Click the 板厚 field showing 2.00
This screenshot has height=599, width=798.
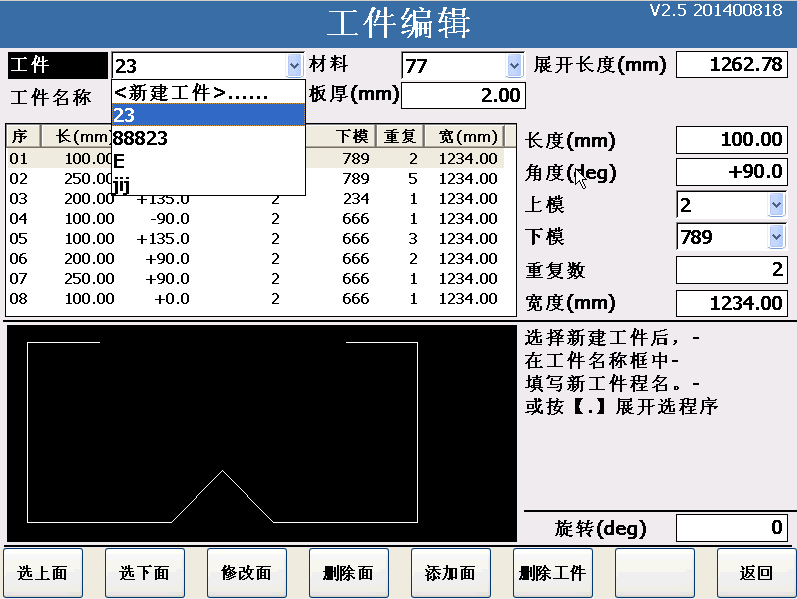463,95
